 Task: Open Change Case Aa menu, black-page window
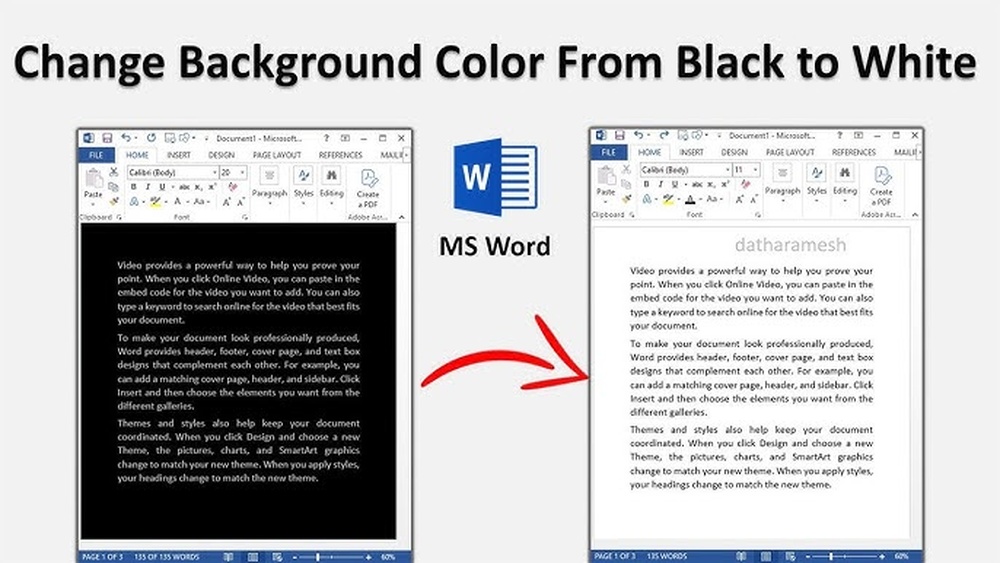click(x=200, y=202)
